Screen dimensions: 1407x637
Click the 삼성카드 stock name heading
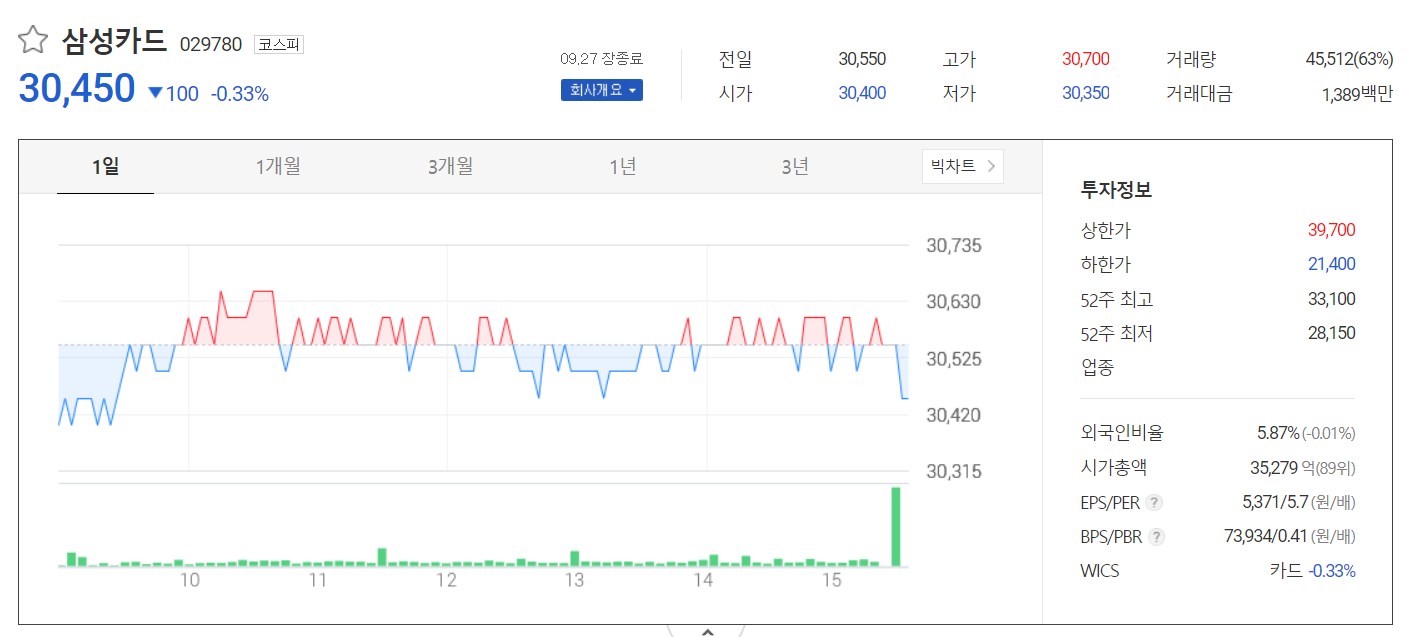tap(114, 41)
